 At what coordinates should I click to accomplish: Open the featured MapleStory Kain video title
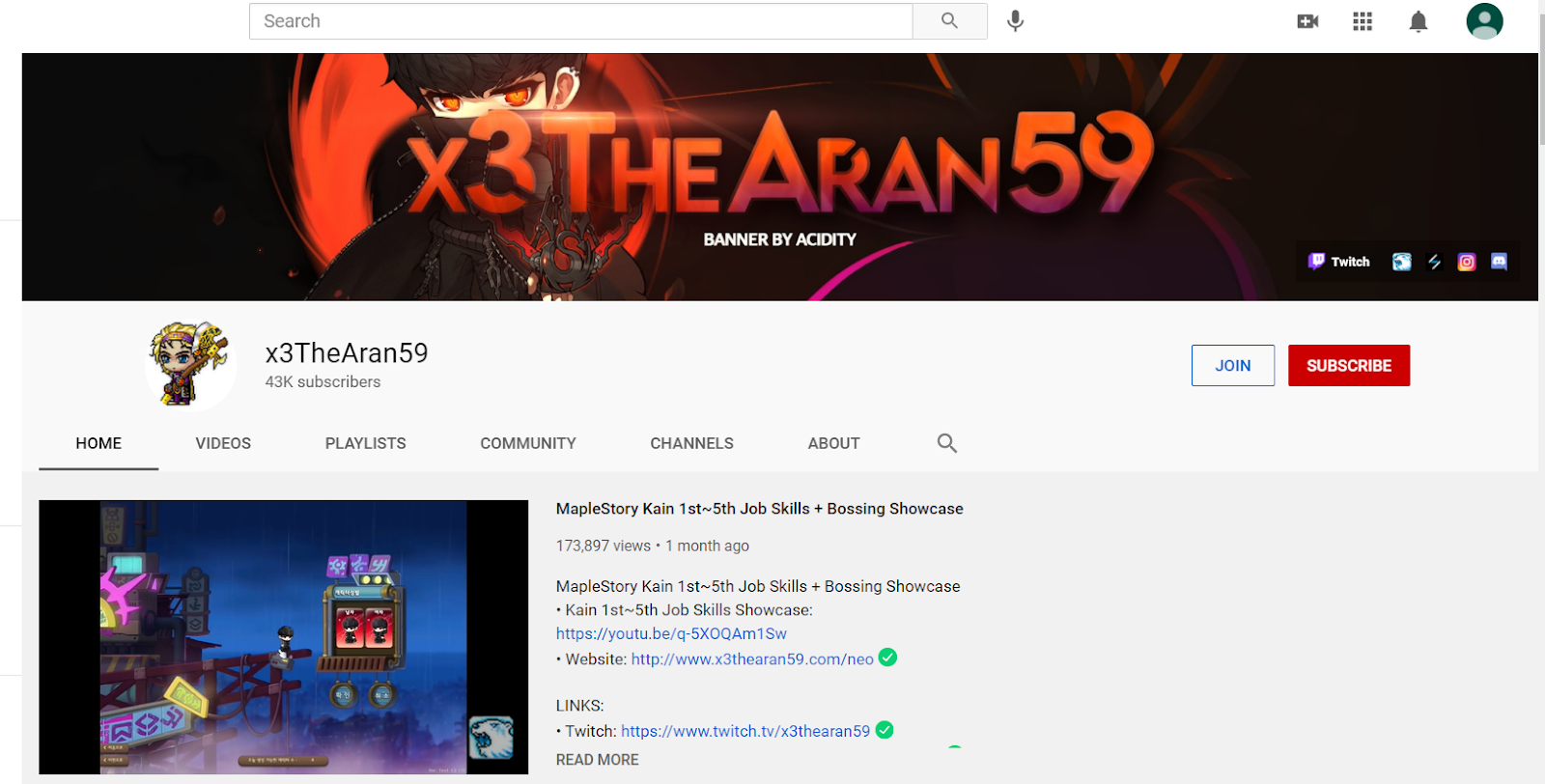(760, 509)
